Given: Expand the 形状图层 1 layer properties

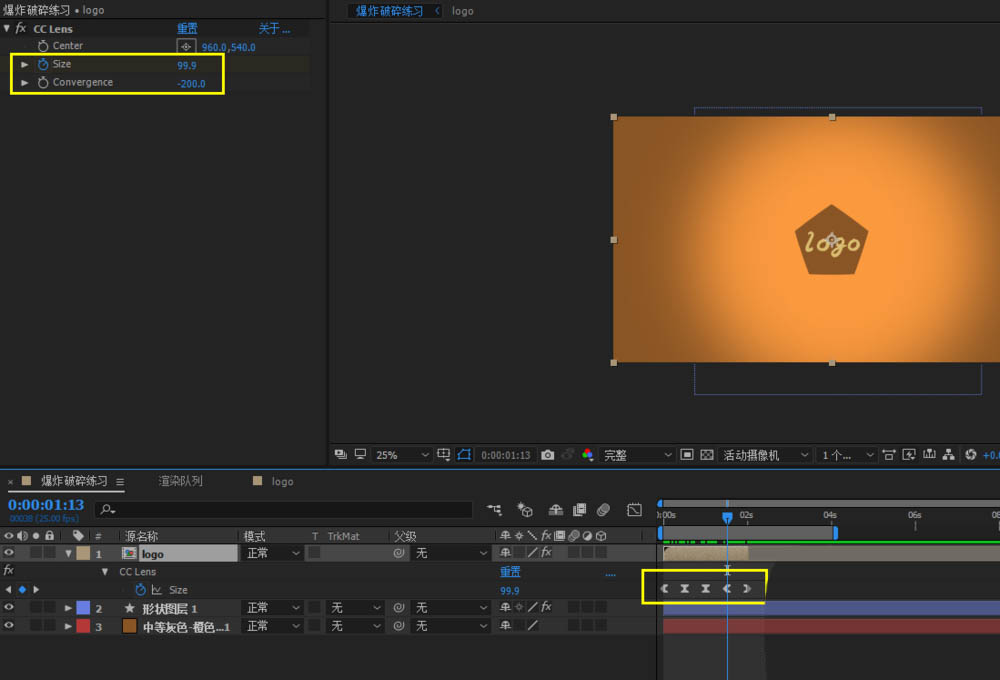Looking at the screenshot, I should 68,608.
